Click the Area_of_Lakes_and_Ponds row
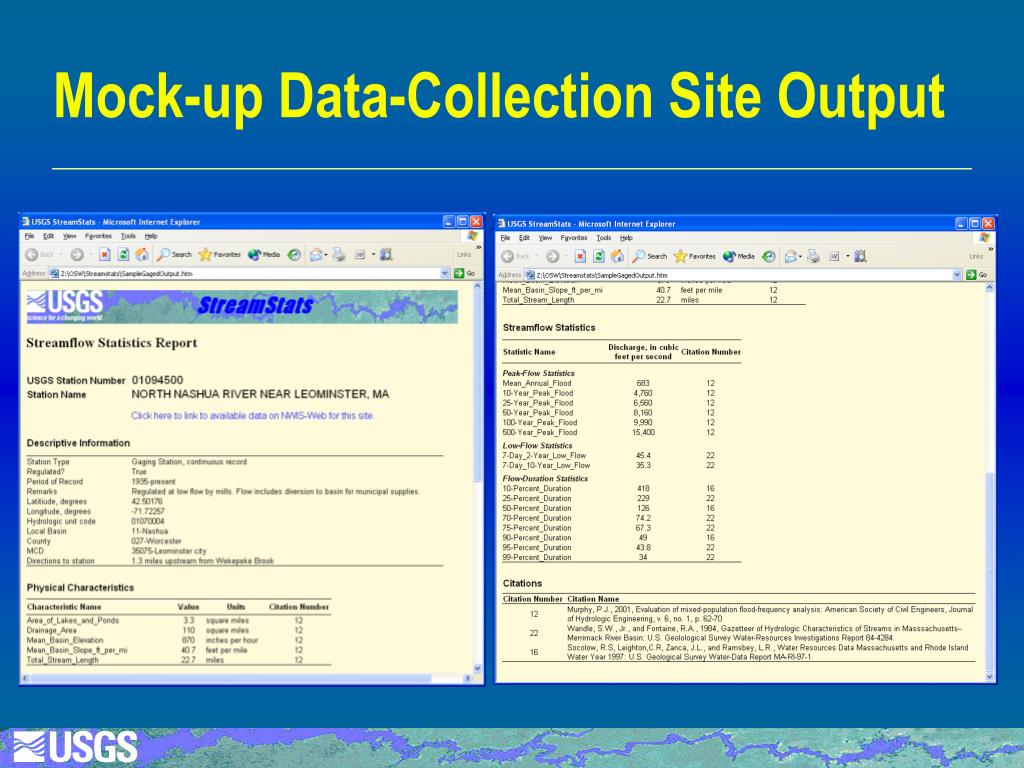This screenshot has height=768, width=1024. 178,620
